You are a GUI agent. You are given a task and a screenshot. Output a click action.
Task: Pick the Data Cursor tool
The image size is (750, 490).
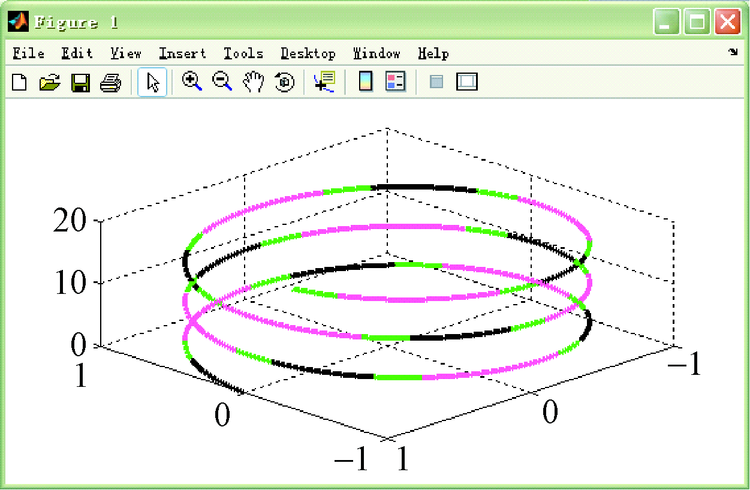click(x=323, y=83)
